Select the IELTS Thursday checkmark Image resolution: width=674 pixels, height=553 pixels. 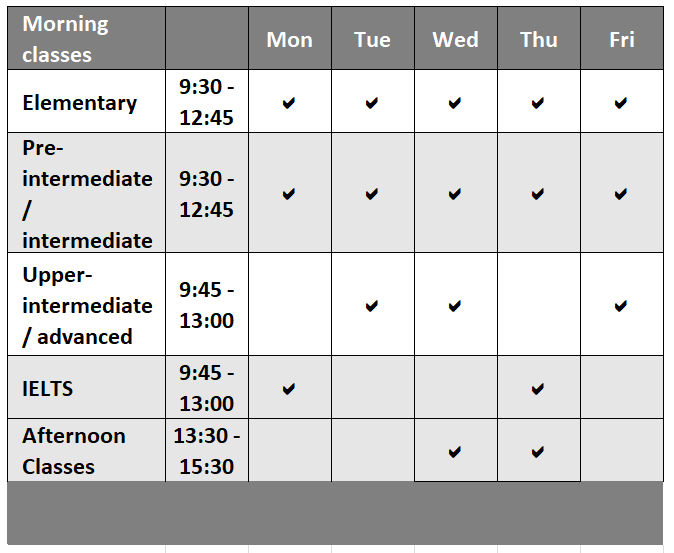[538, 389]
